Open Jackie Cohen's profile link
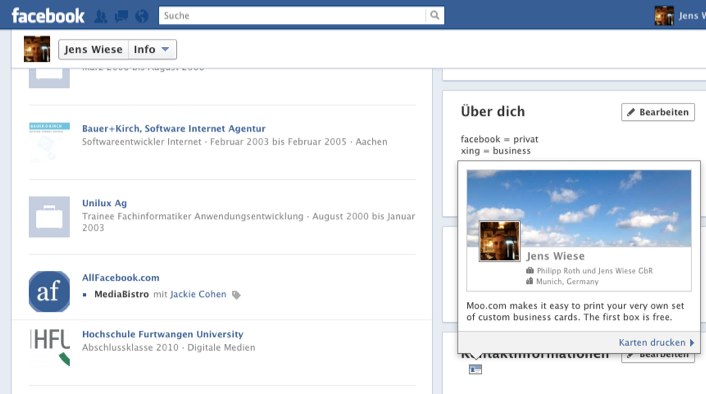 (198, 294)
